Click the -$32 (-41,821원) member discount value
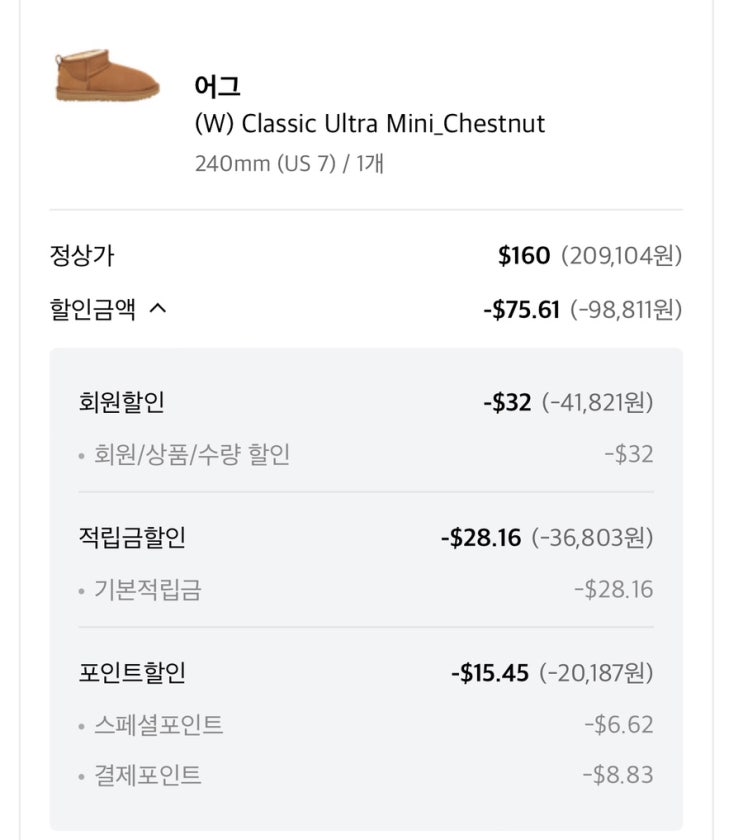Viewport: 743px width, 840px height. tap(567, 403)
